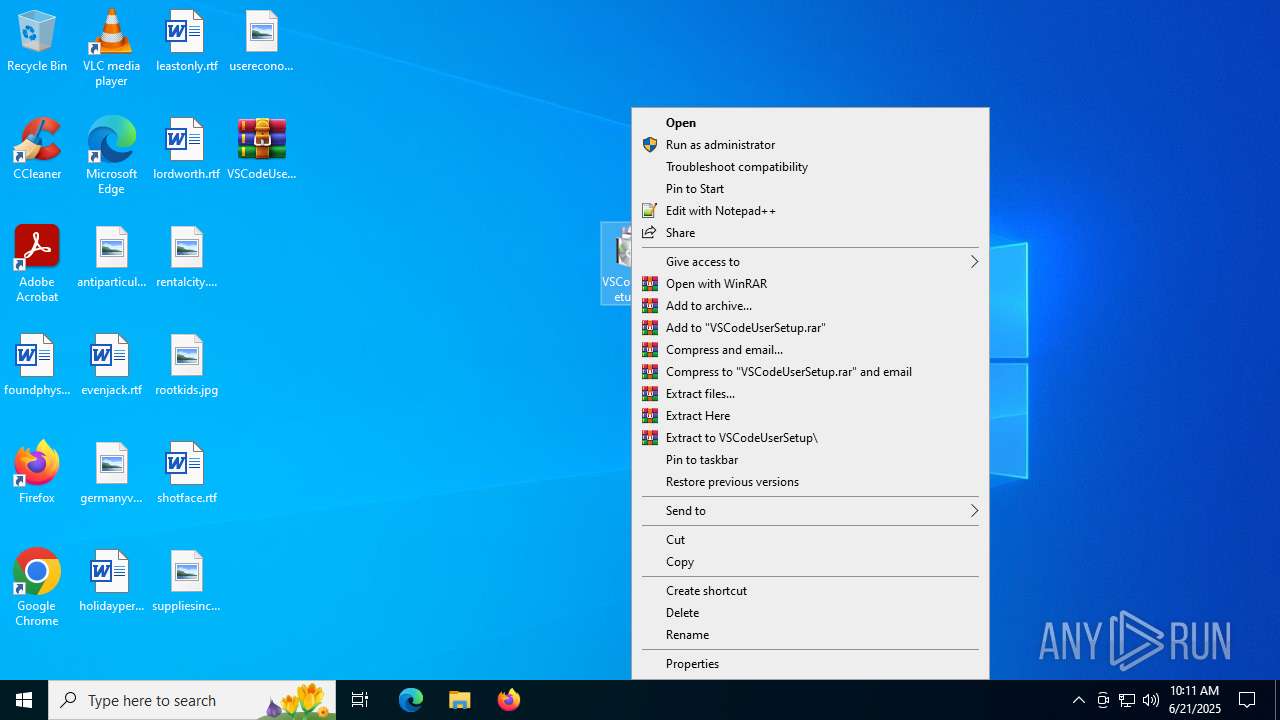
Task: Choose Delete in the context menu
Action: [810, 613]
